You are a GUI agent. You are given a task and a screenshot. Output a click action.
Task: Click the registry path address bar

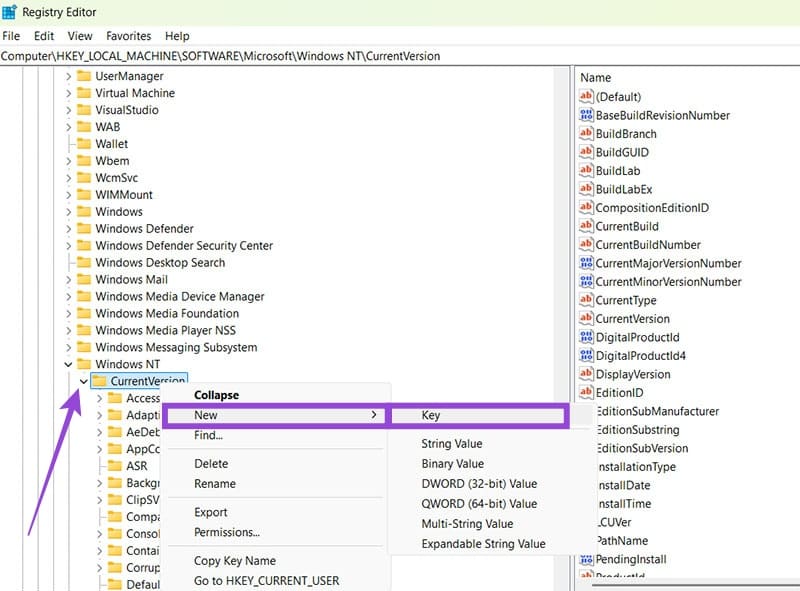[400, 56]
